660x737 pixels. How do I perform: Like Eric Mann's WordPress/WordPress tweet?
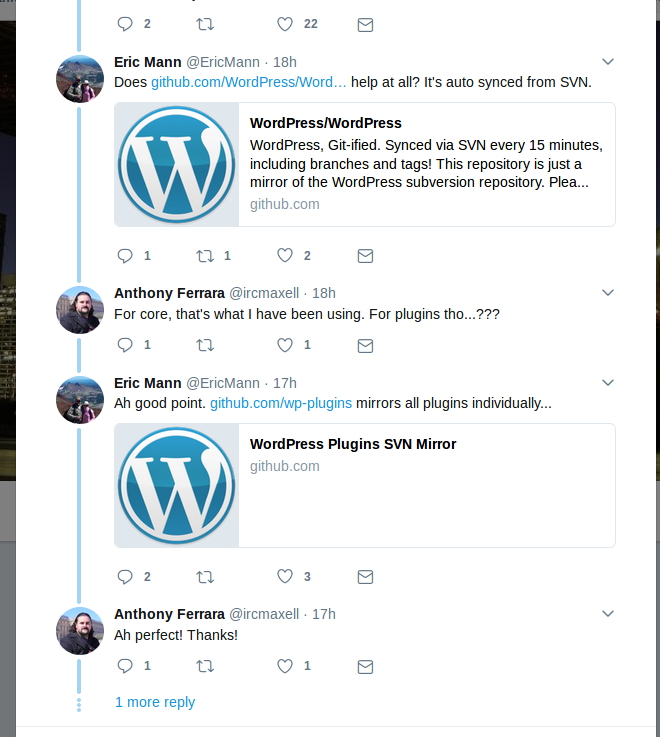(x=285, y=256)
